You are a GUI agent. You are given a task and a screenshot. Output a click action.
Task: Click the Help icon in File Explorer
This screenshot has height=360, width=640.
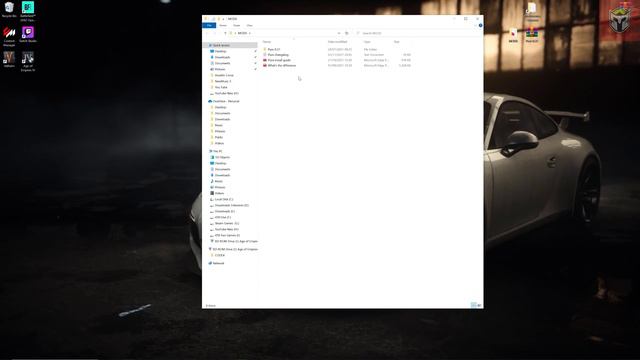(x=480, y=25)
